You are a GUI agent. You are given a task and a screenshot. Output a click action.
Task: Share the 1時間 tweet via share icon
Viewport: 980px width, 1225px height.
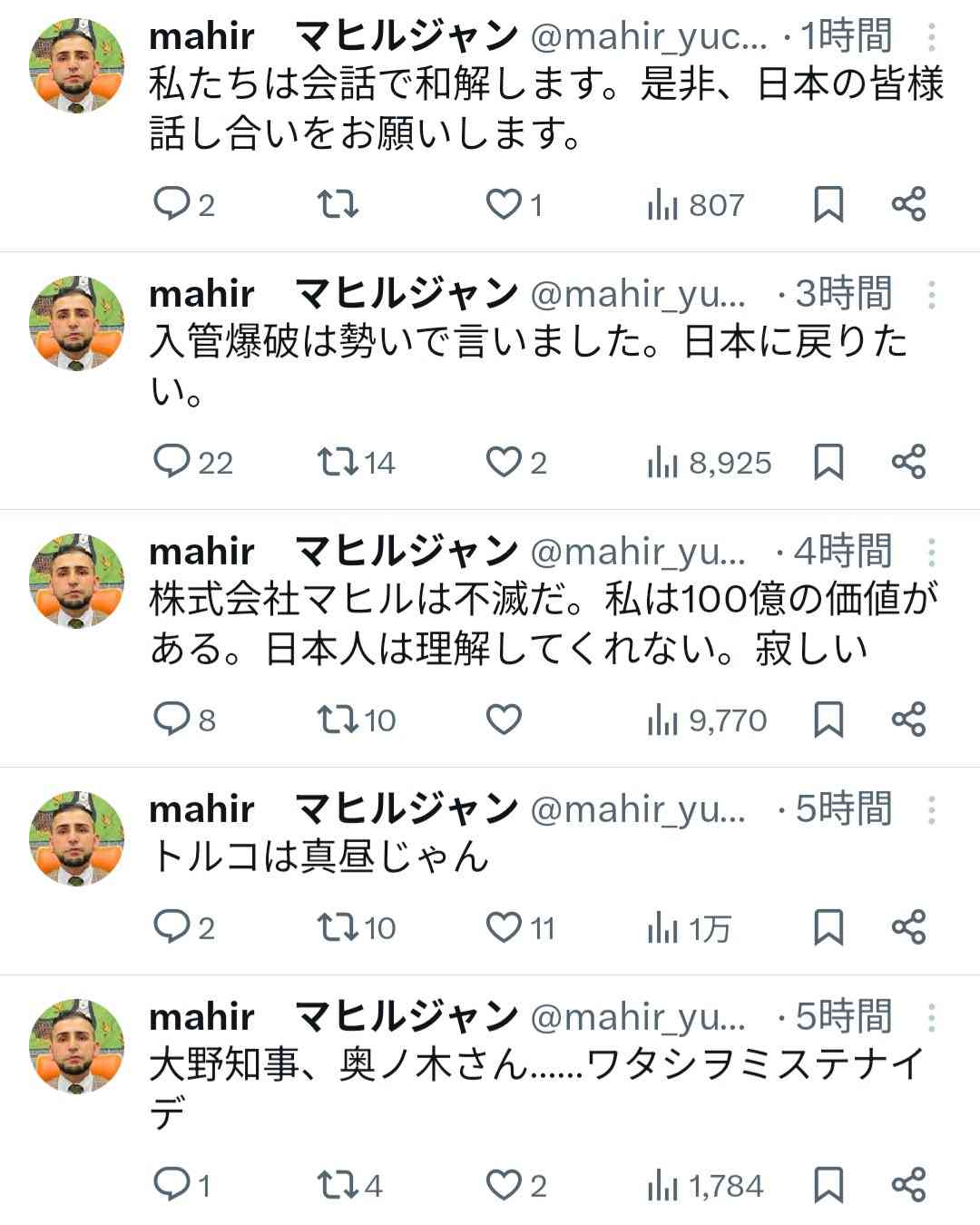908,204
